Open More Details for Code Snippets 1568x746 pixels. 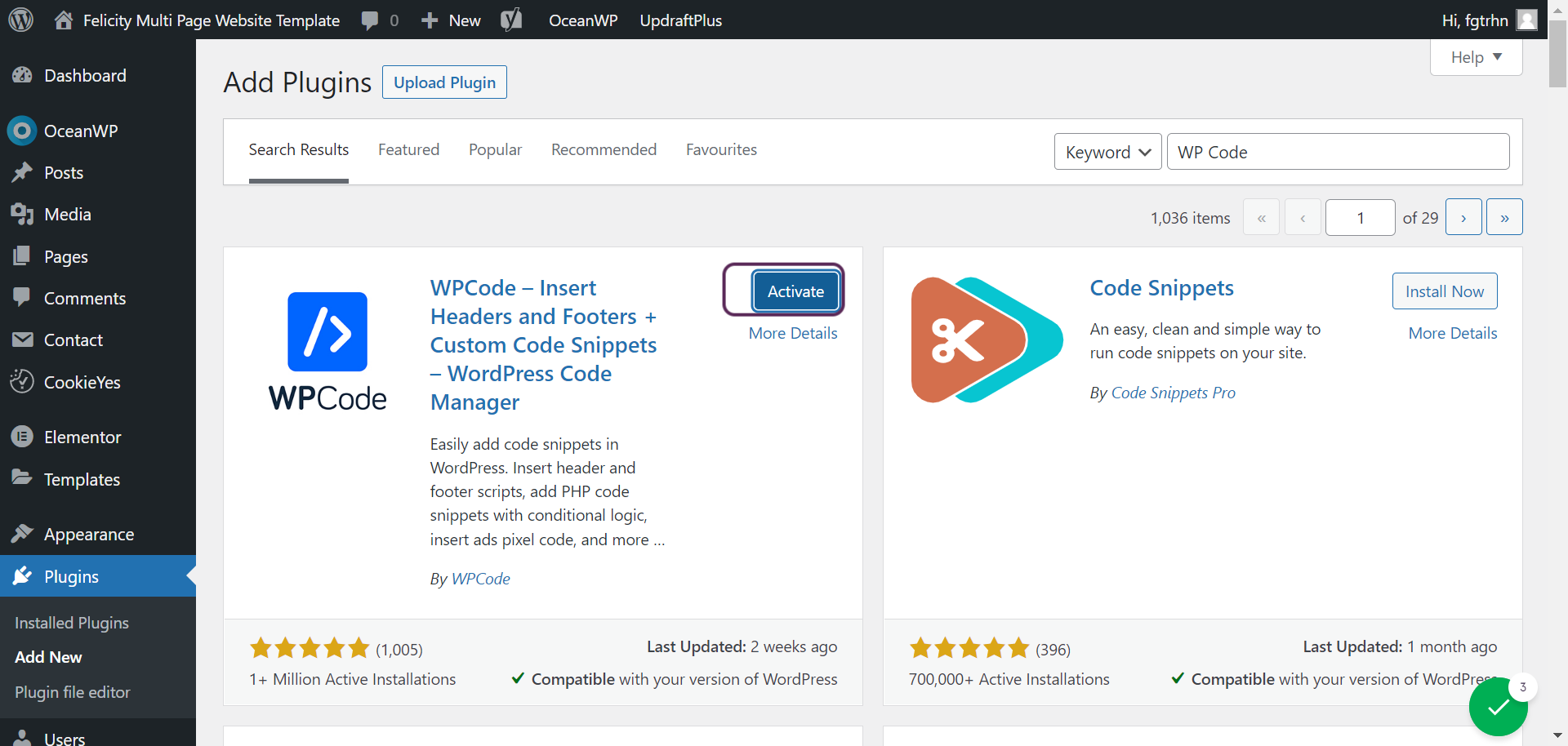click(x=1453, y=333)
